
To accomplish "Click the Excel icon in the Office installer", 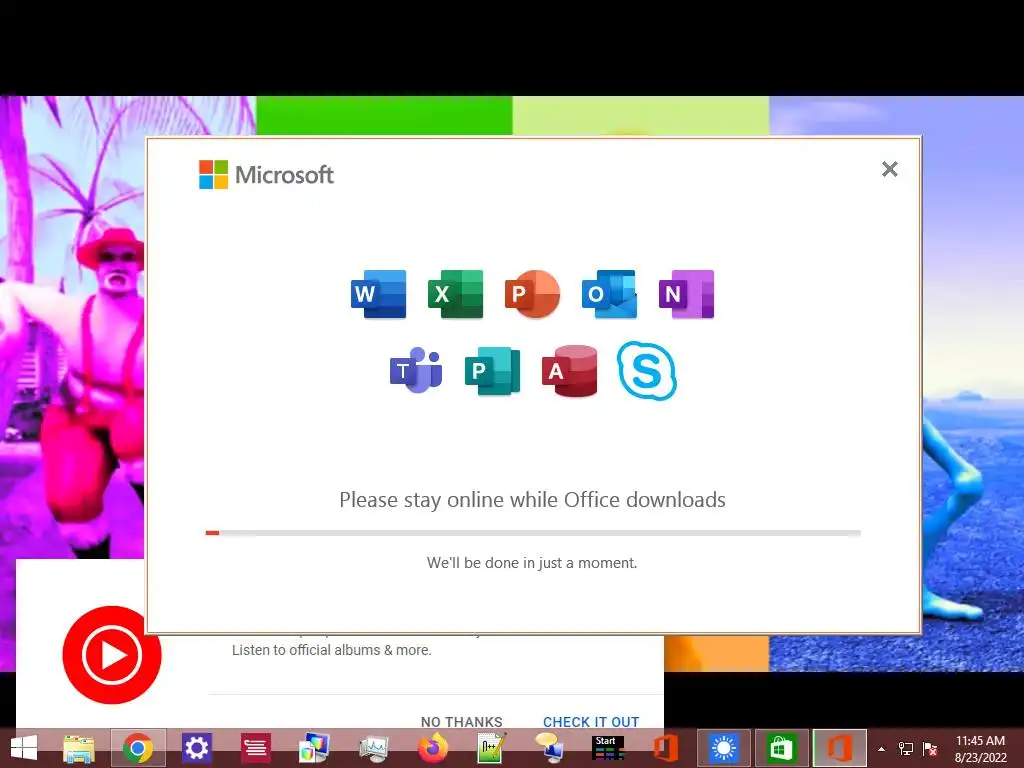I will coord(455,294).
